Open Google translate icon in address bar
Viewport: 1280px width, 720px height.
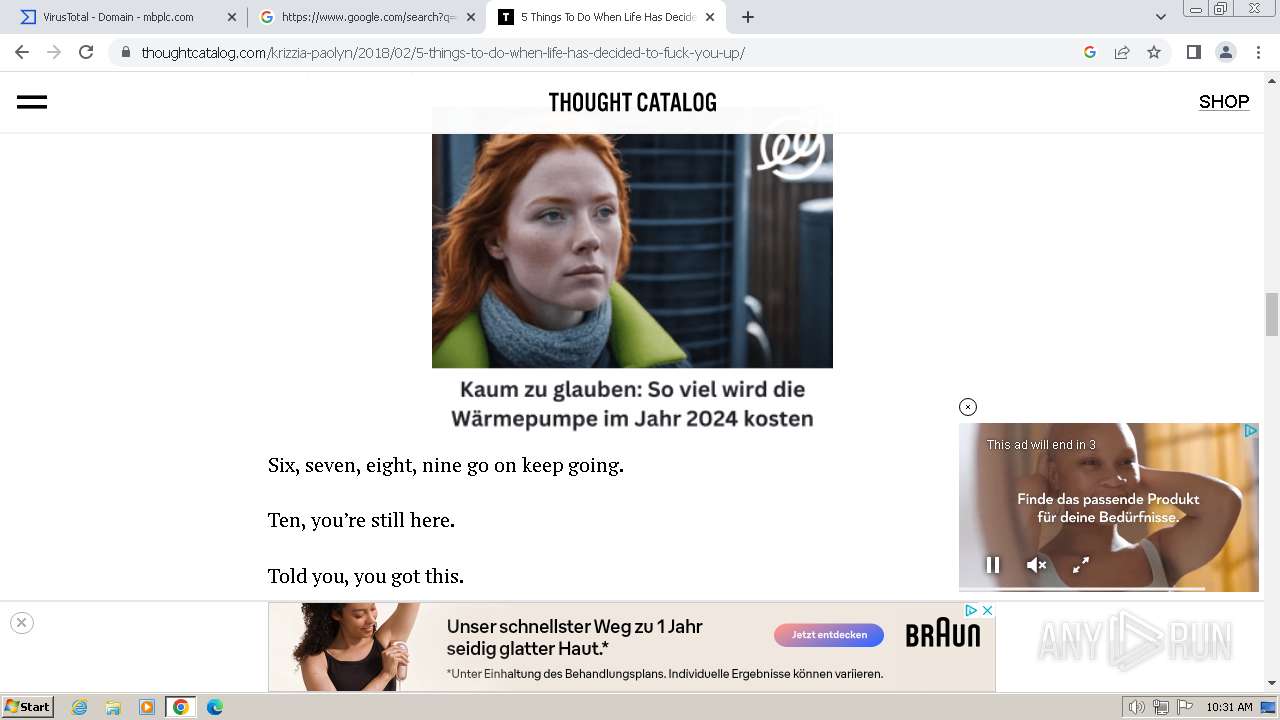point(1090,52)
